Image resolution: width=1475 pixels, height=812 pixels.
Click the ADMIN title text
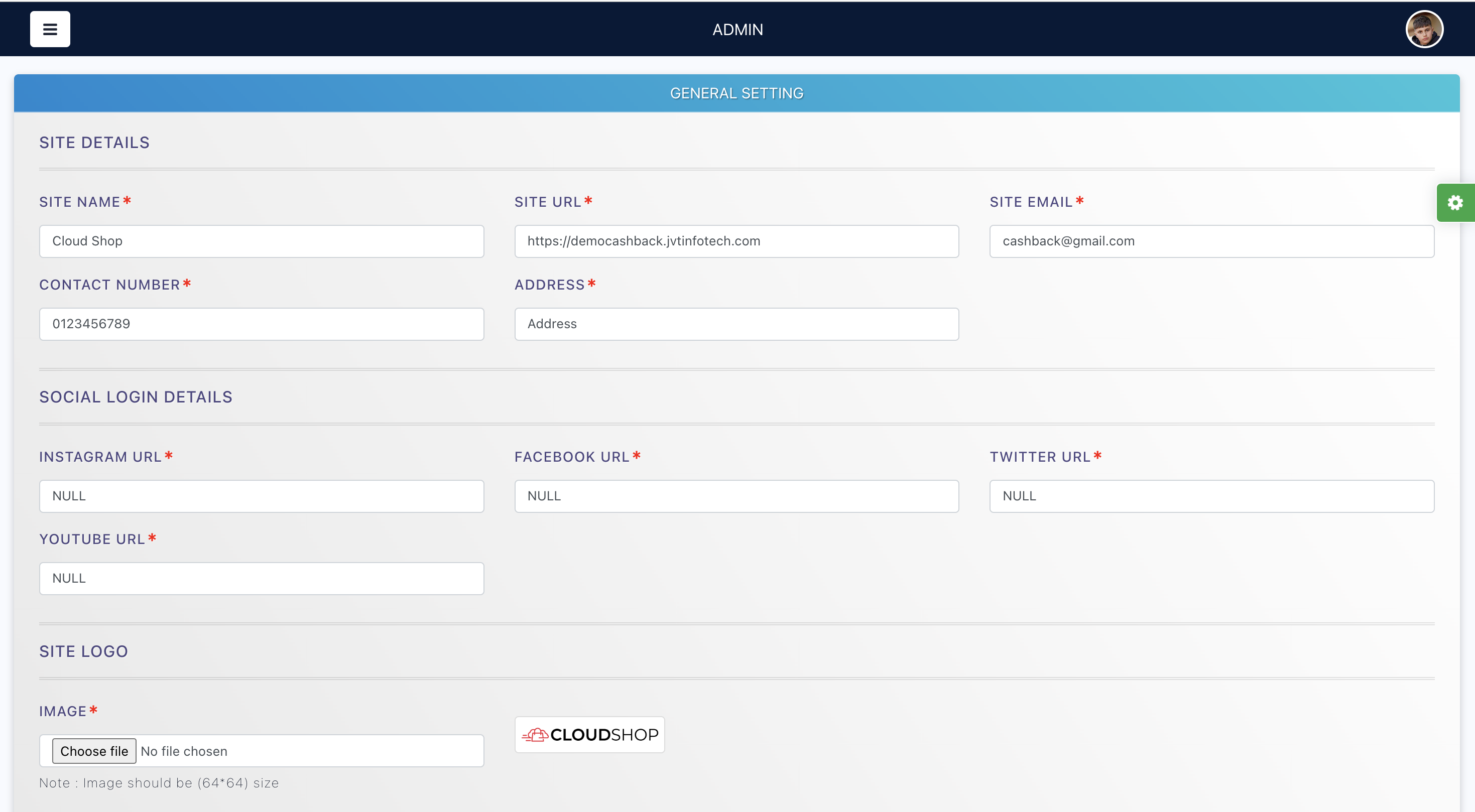[x=737, y=30]
